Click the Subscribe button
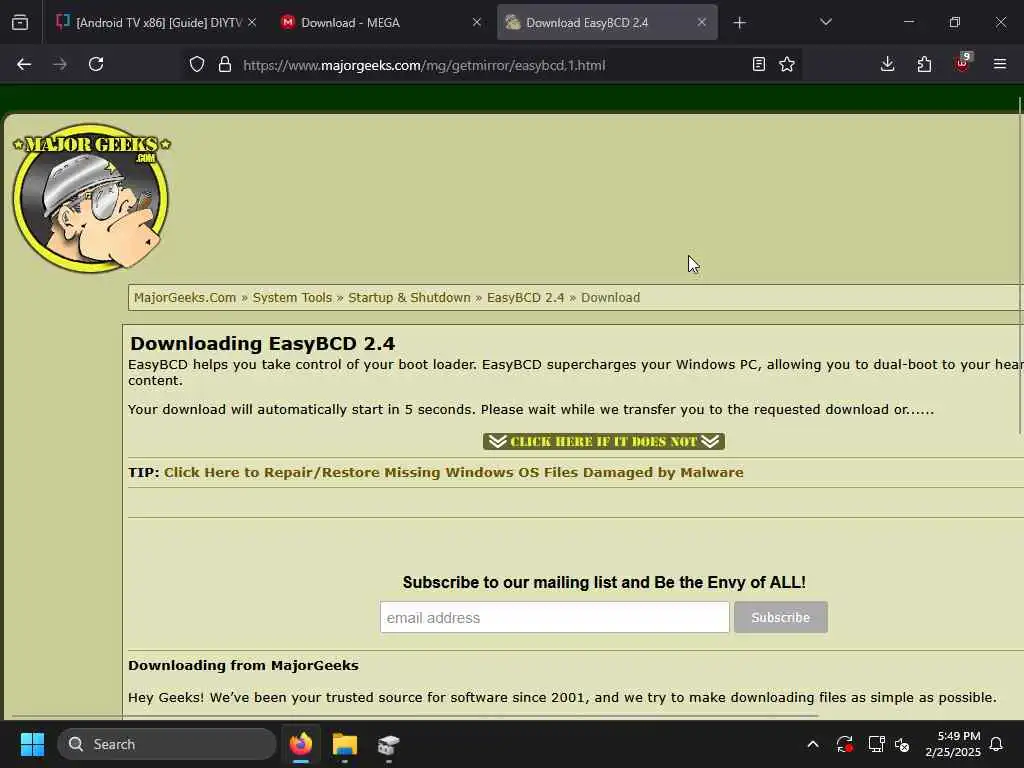The height and width of the screenshot is (768, 1024). pos(780,617)
